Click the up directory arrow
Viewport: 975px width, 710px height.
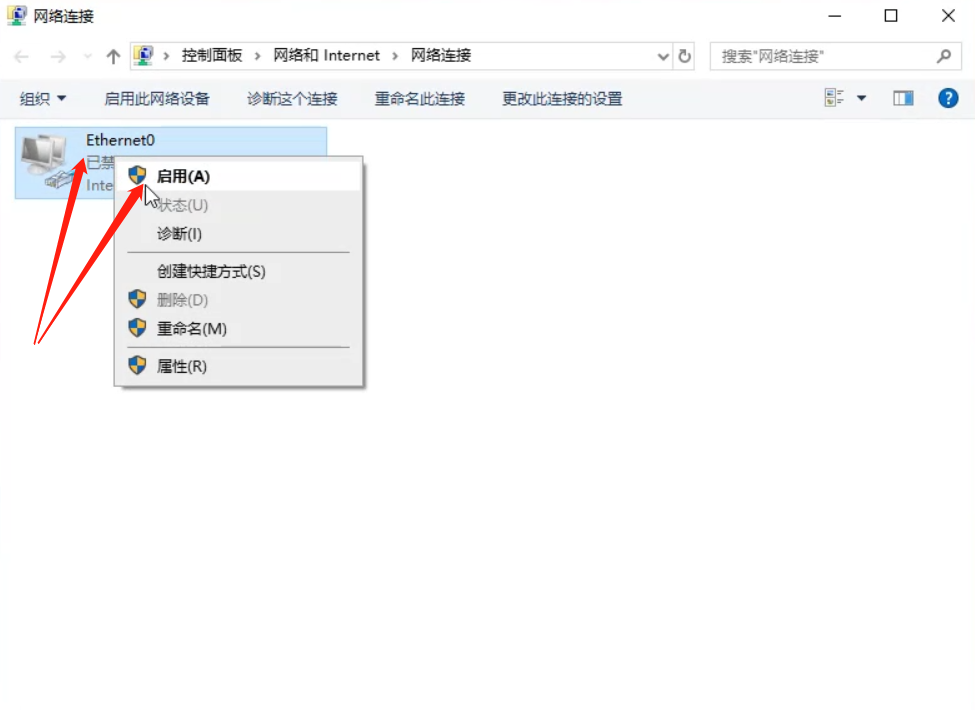(113, 56)
